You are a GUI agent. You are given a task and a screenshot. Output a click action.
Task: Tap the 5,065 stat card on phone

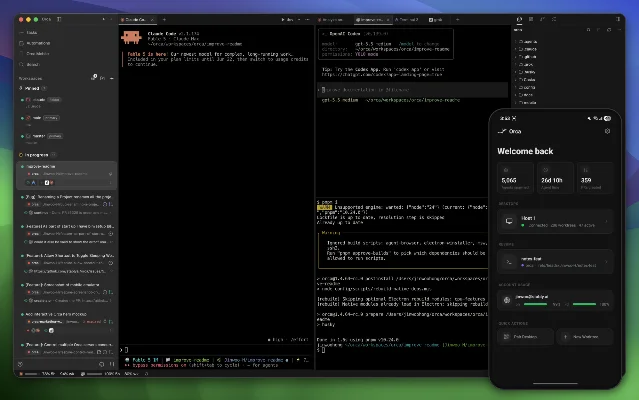515,177
